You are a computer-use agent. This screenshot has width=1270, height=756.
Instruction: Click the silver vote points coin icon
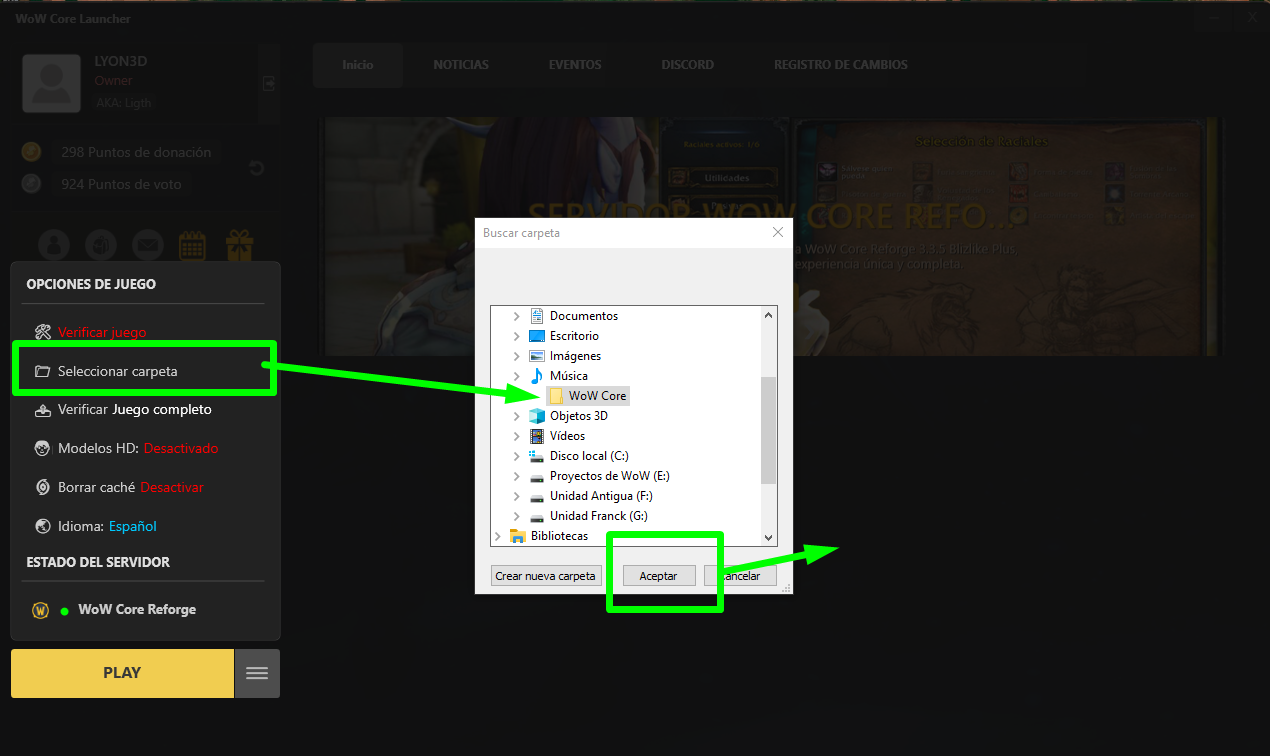31,184
